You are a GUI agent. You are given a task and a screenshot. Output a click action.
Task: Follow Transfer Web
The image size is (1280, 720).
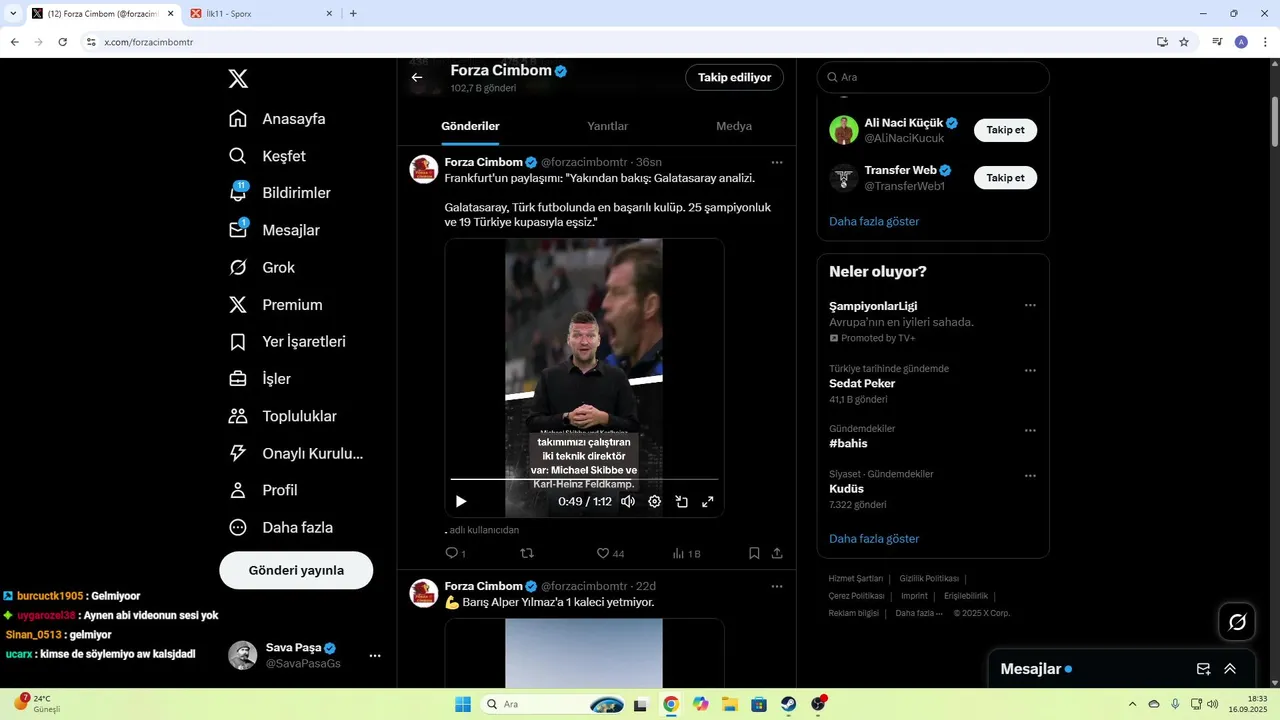click(x=1005, y=178)
